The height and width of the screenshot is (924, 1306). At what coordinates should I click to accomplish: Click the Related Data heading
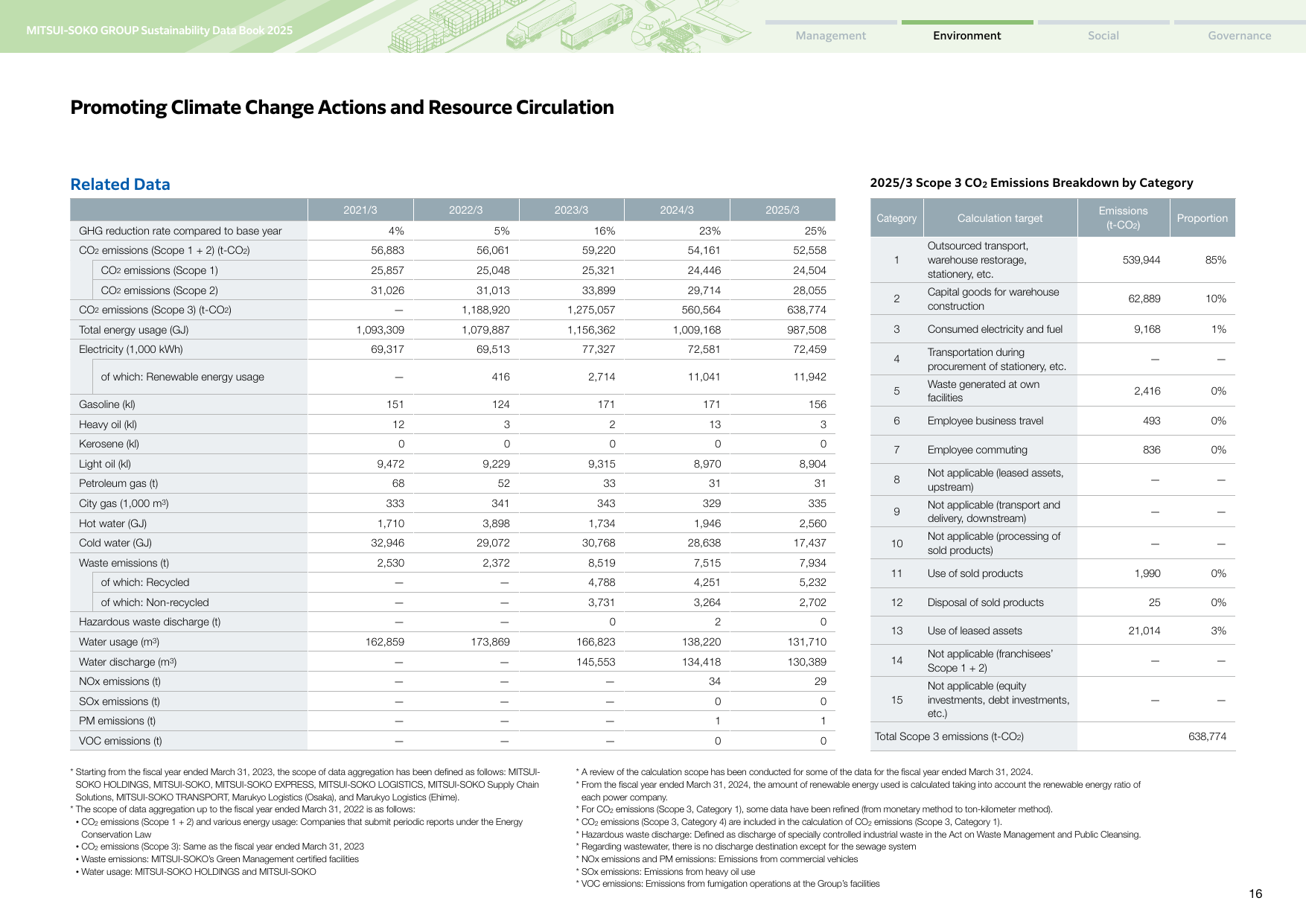tap(120, 185)
